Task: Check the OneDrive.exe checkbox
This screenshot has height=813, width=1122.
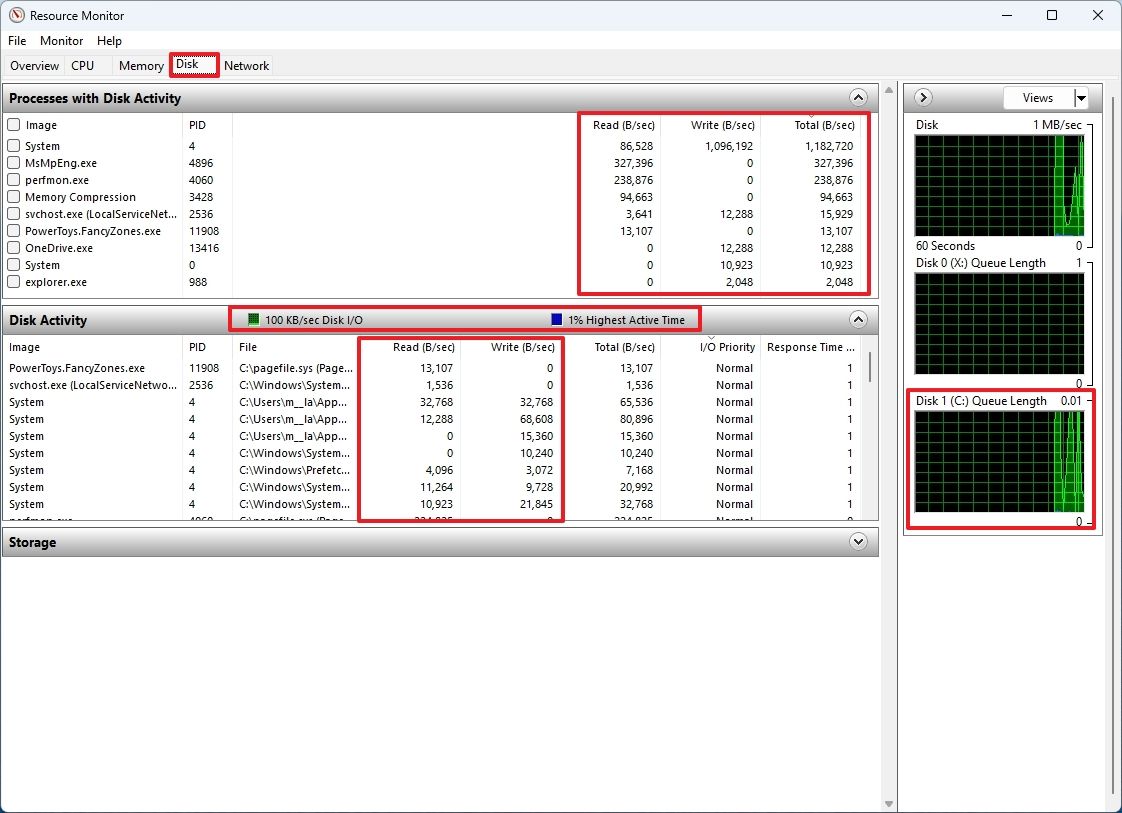Action: pos(13,247)
